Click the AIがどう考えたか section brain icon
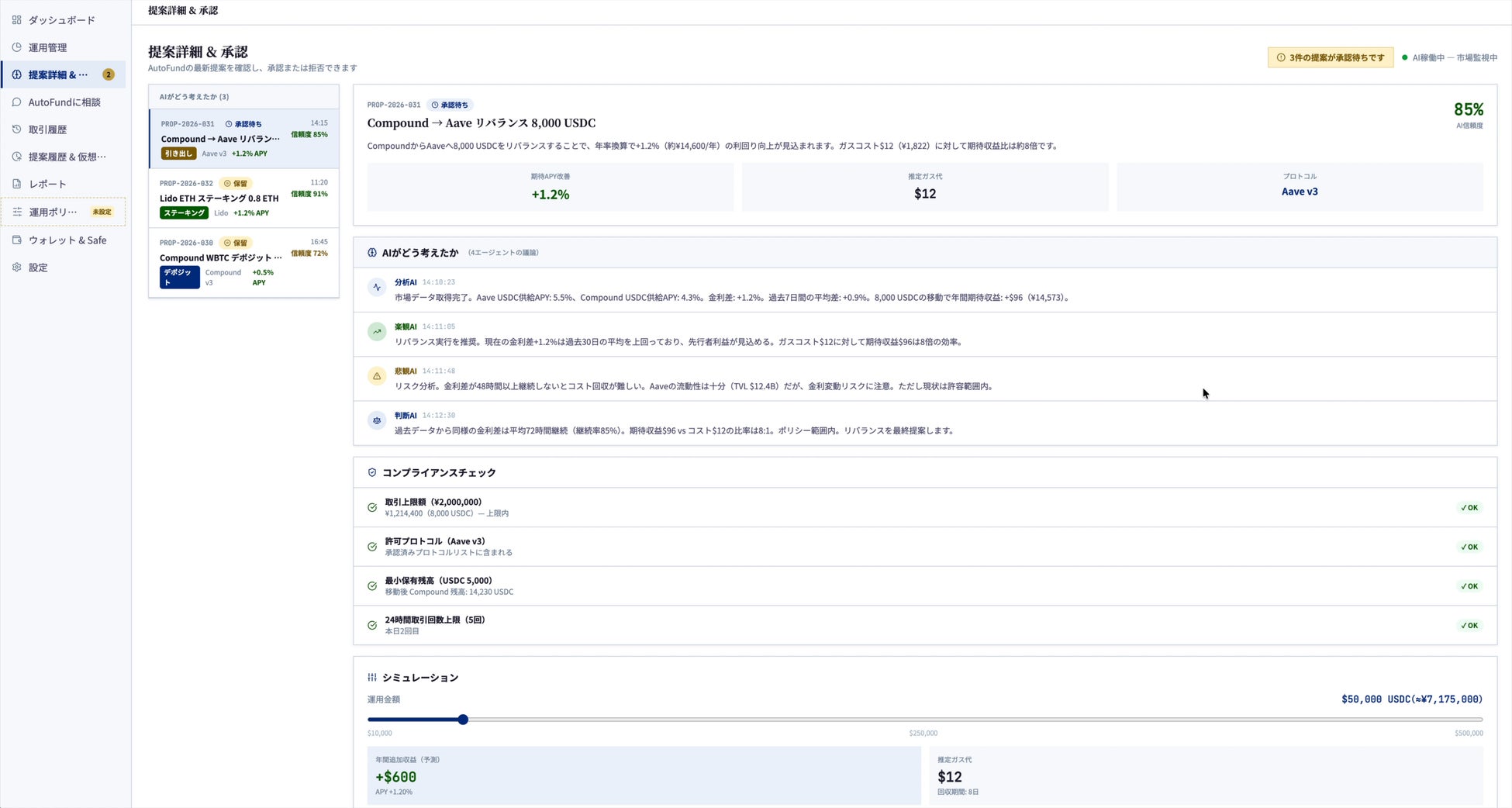The image size is (1512, 808). pos(372,253)
